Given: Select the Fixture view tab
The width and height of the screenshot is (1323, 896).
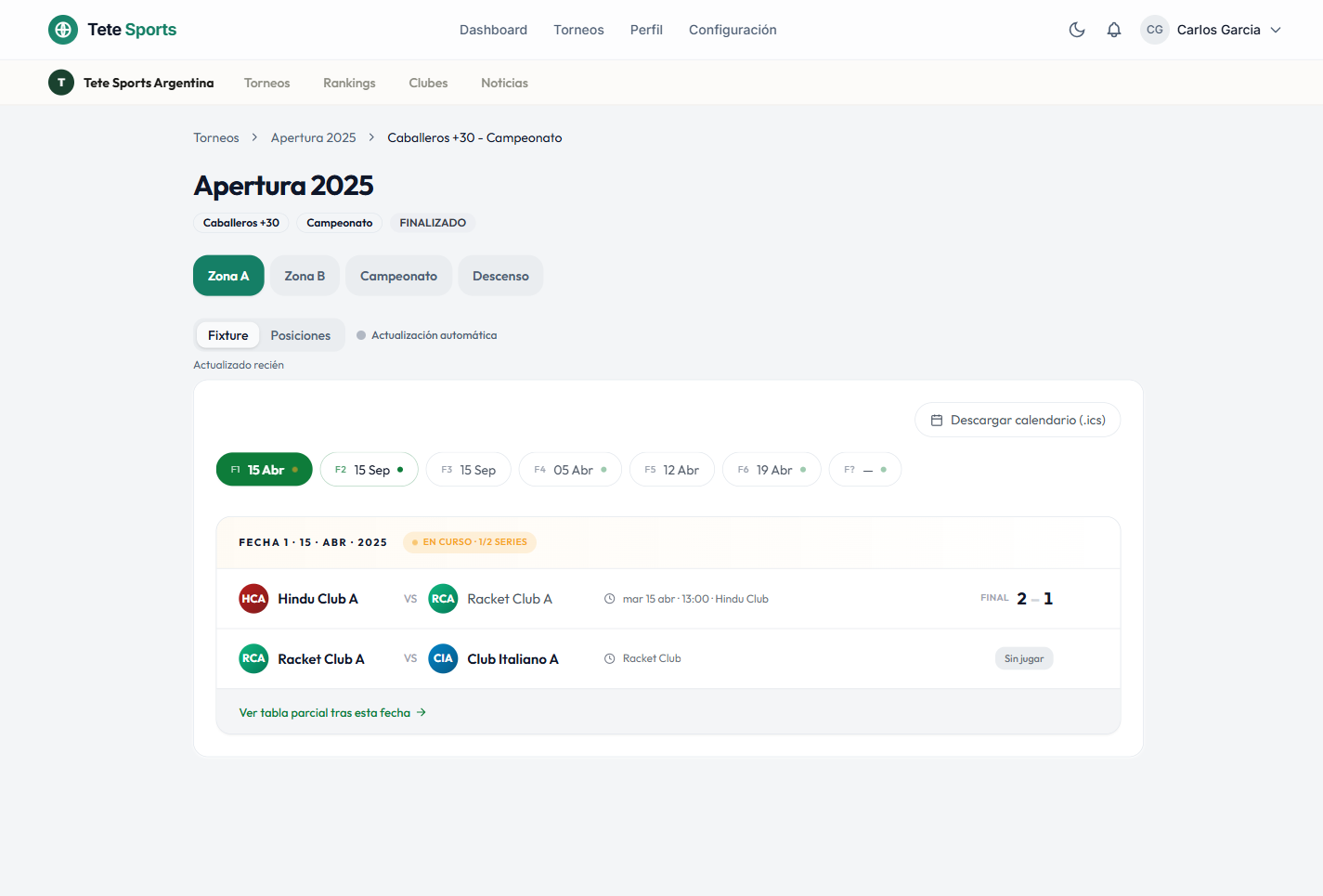Looking at the screenshot, I should point(228,335).
